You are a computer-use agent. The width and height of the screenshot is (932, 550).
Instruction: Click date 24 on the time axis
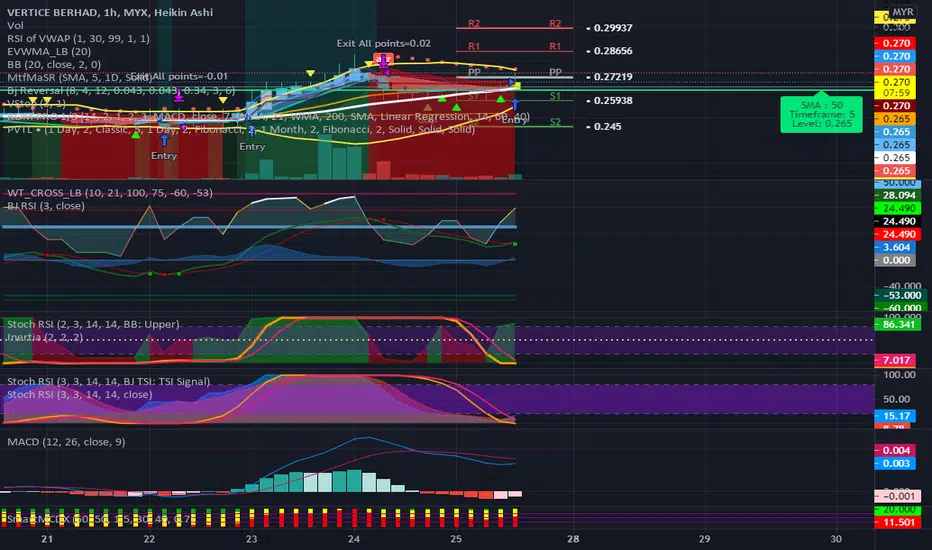(354, 539)
